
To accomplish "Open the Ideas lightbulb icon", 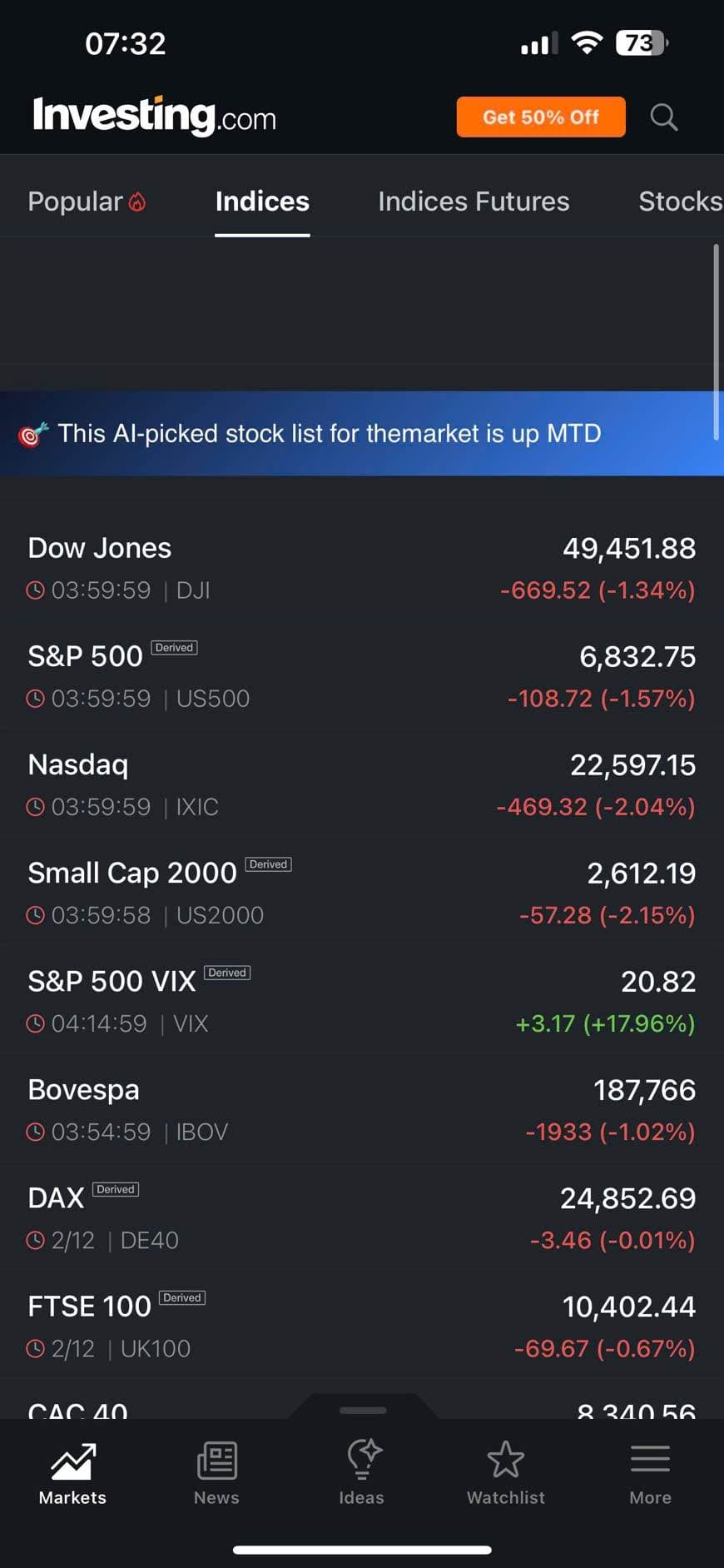I will [362, 1461].
